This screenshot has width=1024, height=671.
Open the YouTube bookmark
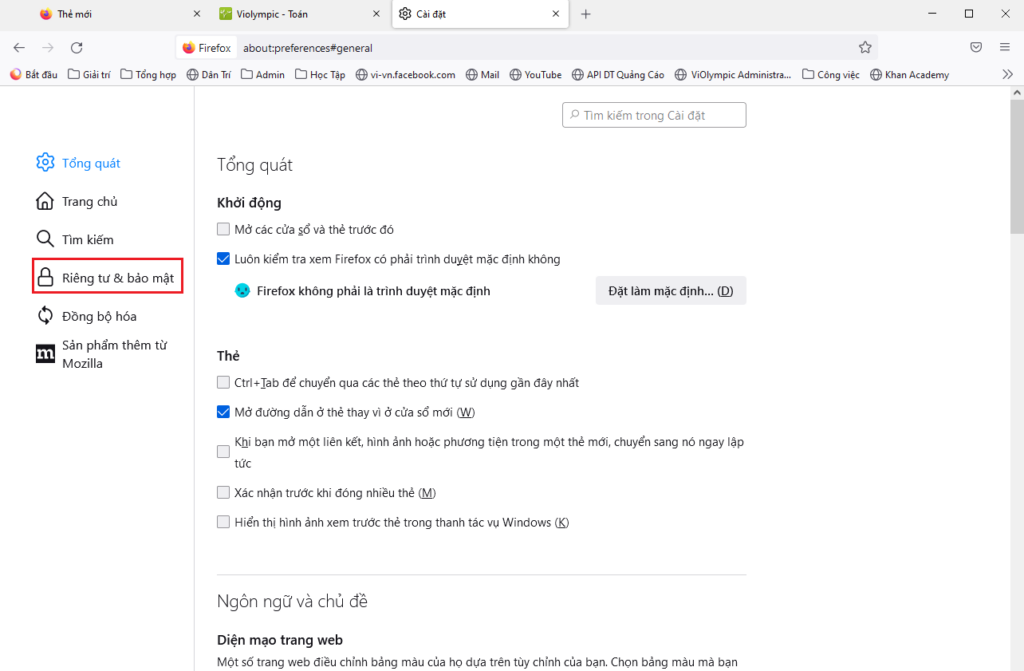tap(536, 74)
